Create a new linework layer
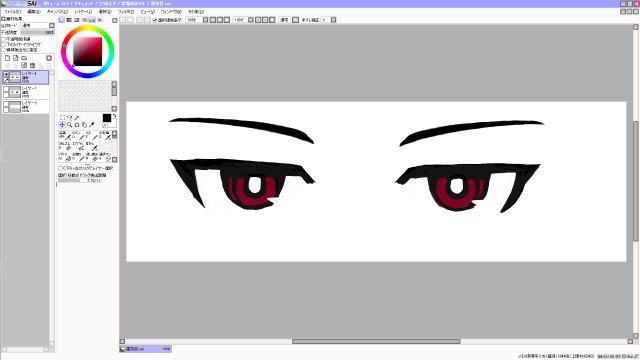Viewport: 640px width, 360px height. (16, 58)
